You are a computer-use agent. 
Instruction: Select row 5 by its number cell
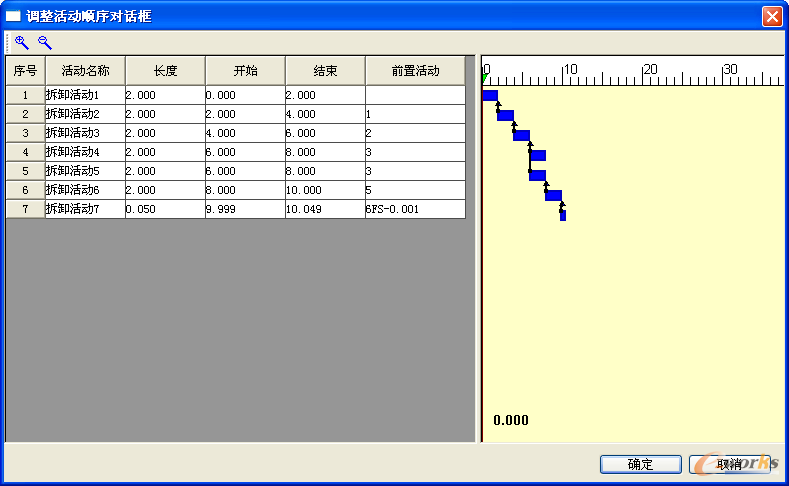click(25, 171)
